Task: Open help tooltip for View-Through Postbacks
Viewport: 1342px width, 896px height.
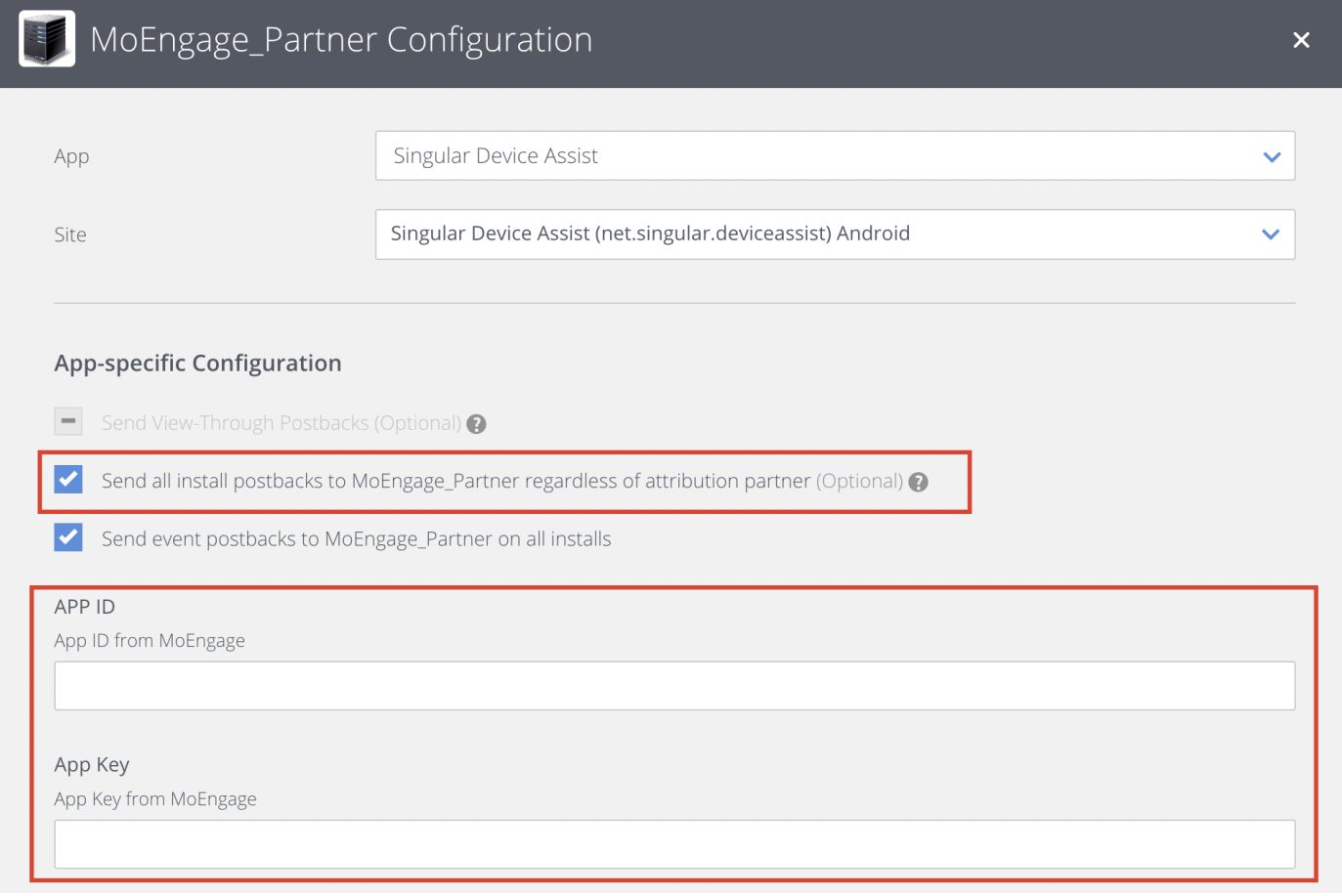Action: coord(476,423)
